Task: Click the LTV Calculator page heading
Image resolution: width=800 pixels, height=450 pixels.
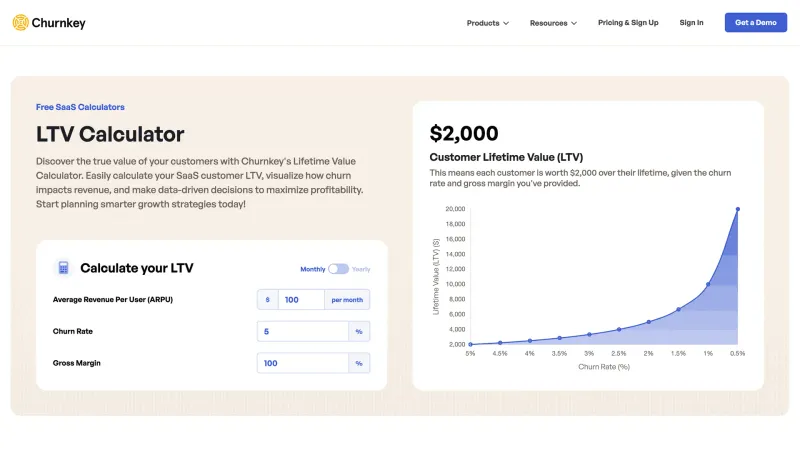Action: pyautogui.click(x=110, y=134)
